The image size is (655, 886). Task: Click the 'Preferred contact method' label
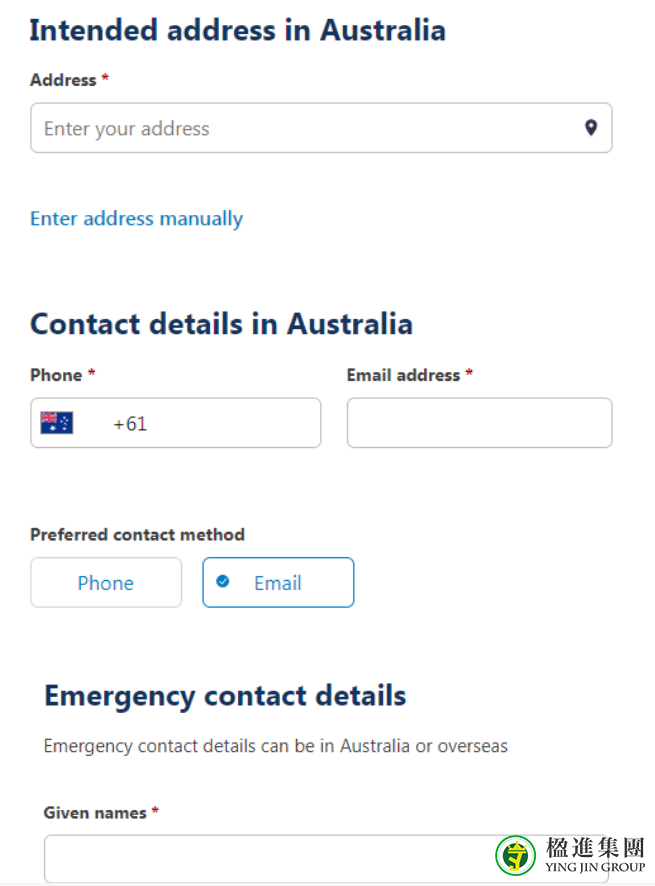(137, 535)
